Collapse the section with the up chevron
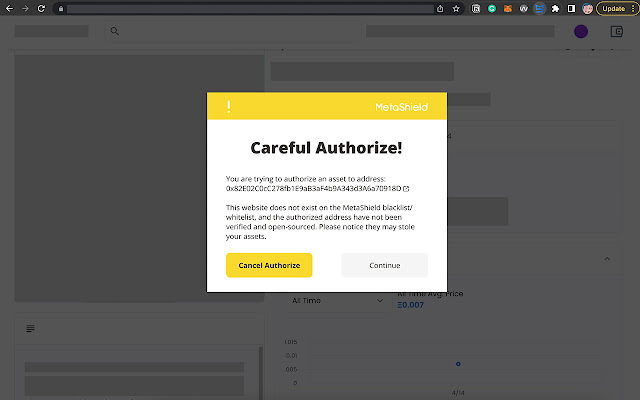640x400 pixels. click(x=607, y=259)
